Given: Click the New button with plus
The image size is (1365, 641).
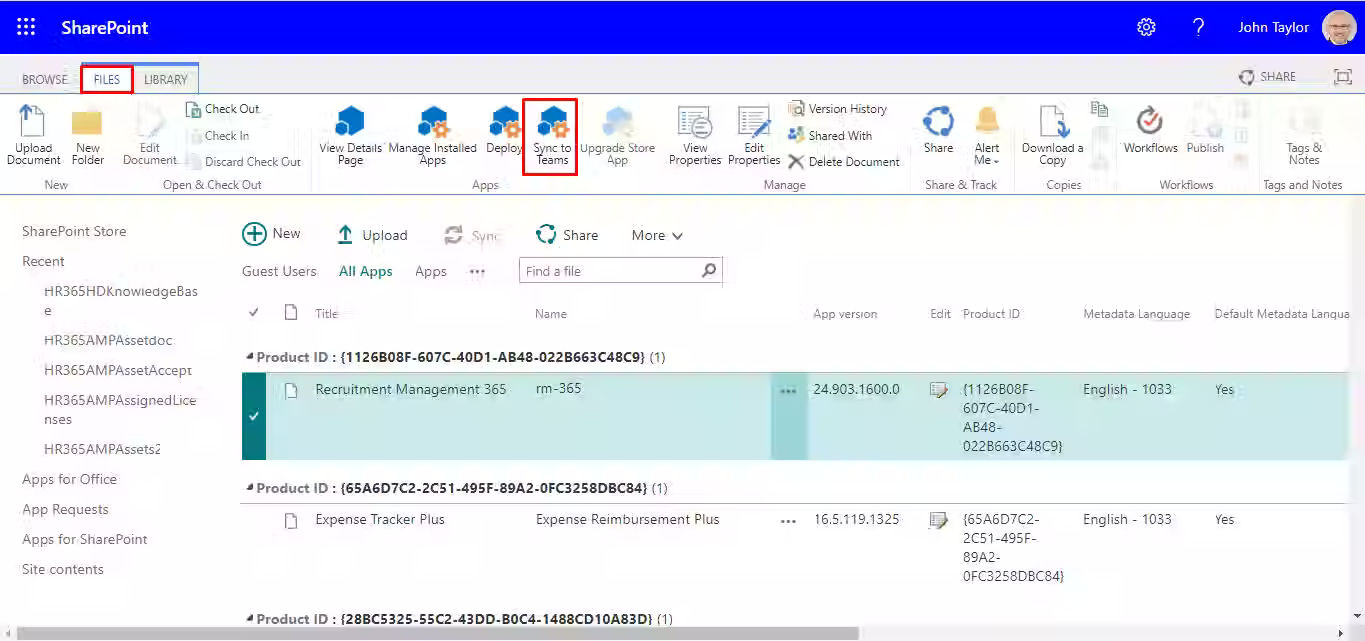Looking at the screenshot, I should point(271,234).
